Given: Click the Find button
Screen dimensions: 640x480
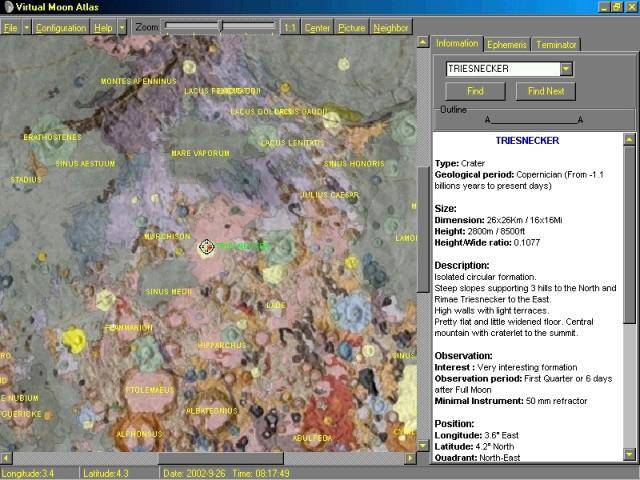Looking at the screenshot, I should click(x=475, y=91).
